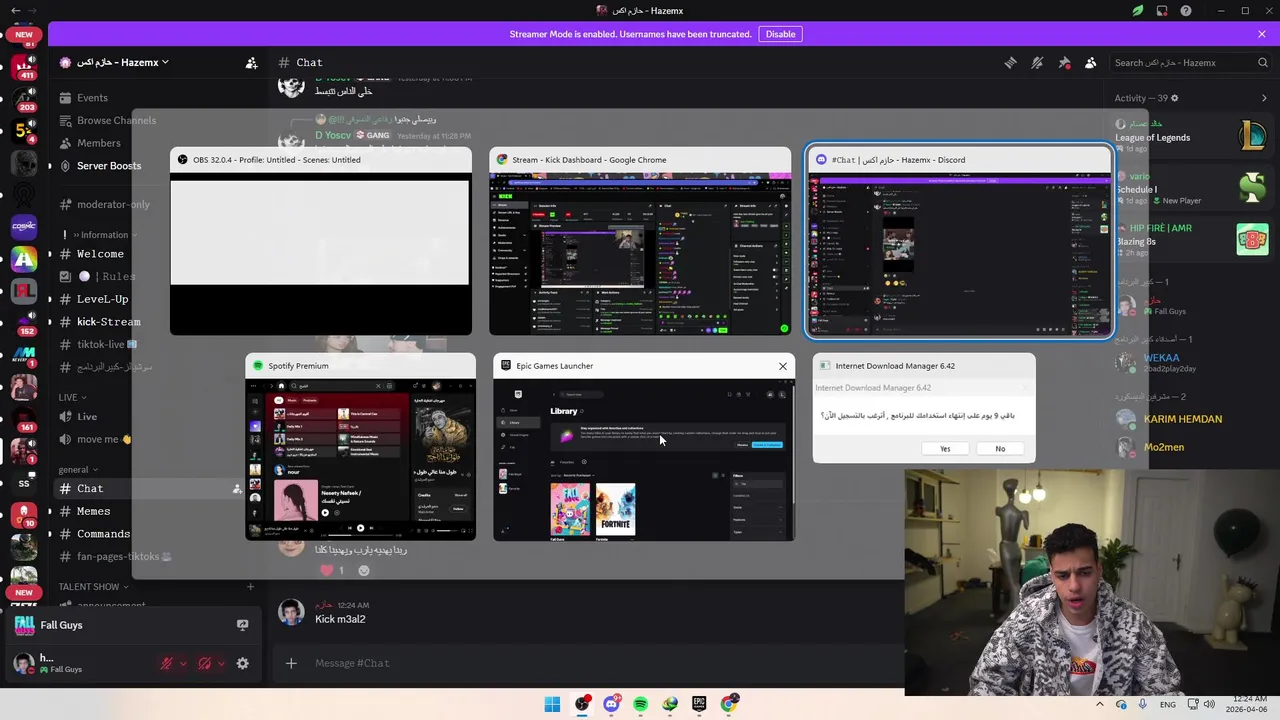Collapse the TALENT SHOW category
Viewport: 1280px width, 720px height.
pyautogui.click(x=94, y=587)
